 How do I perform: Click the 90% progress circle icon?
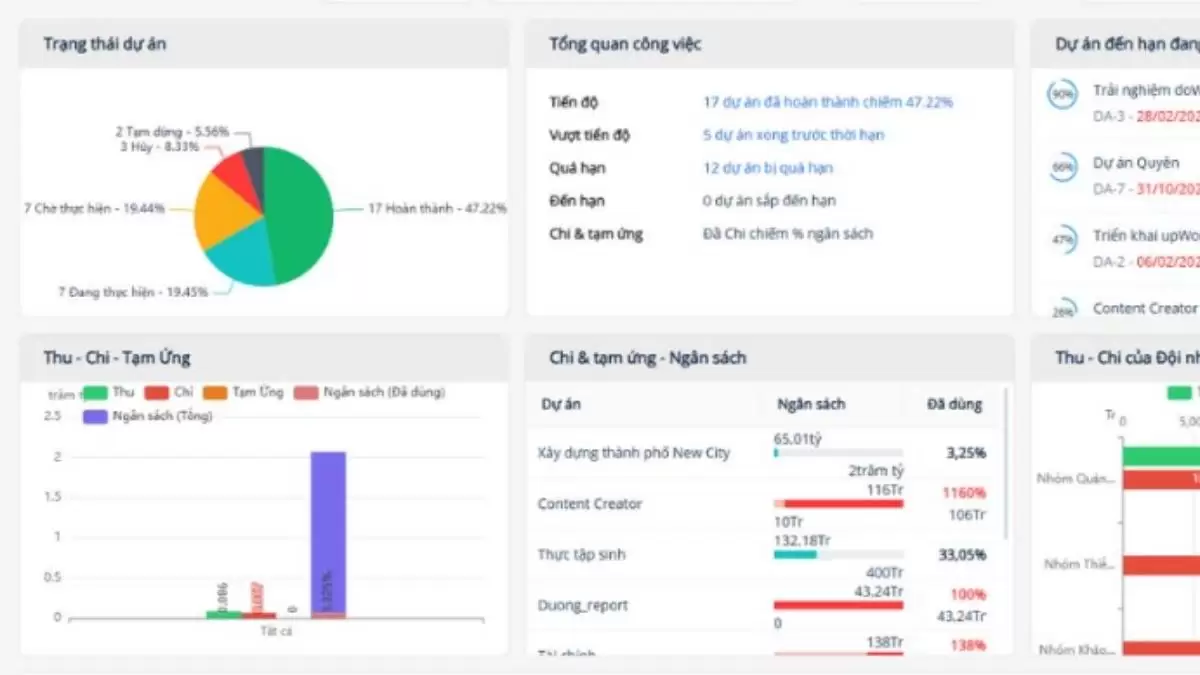tap(1061, 95)
